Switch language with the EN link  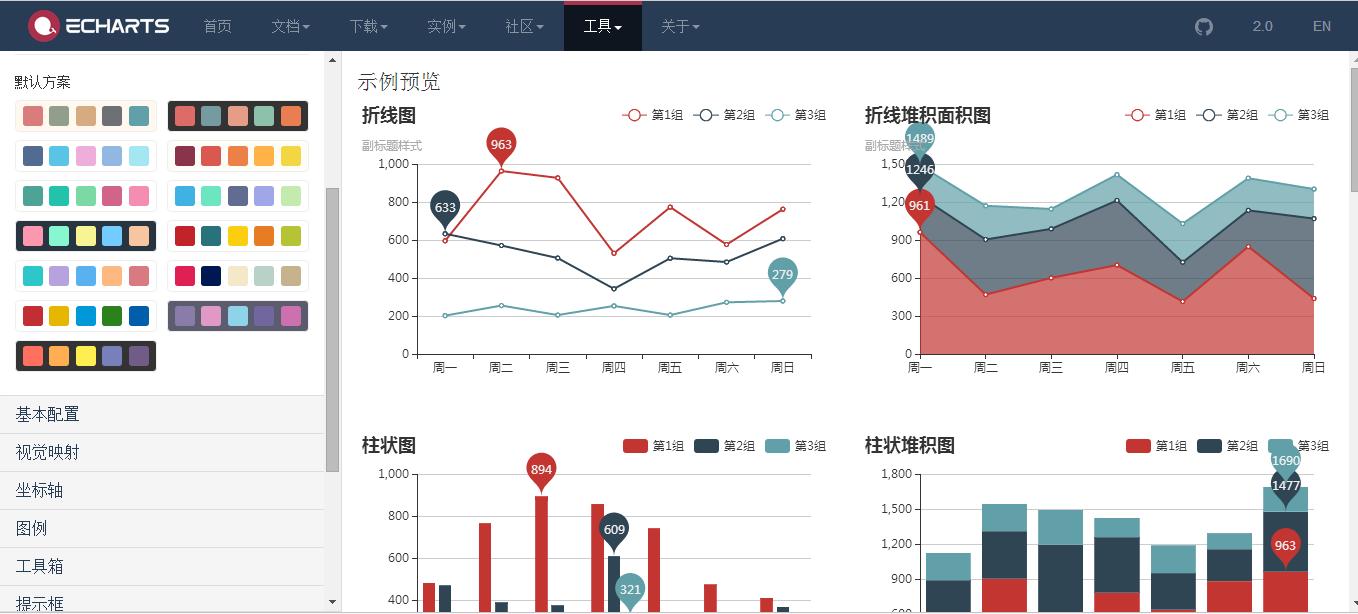[1321, 26]
